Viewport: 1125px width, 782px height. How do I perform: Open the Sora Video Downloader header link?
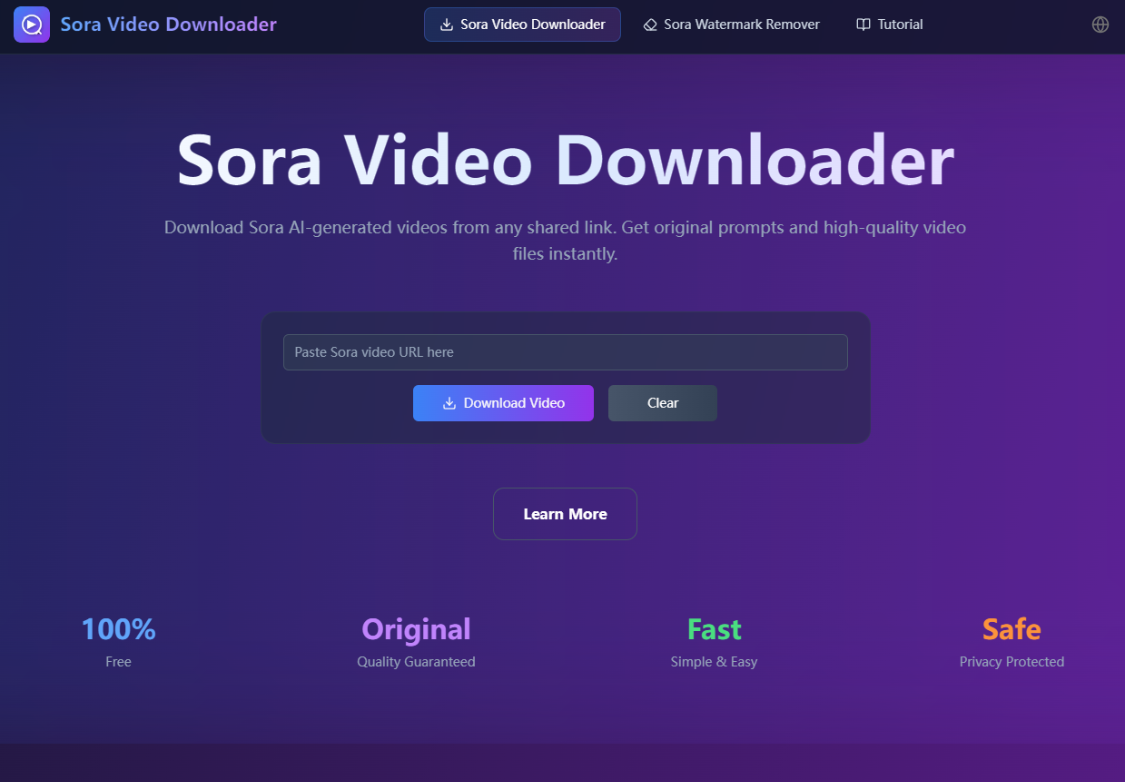point(168,23)
